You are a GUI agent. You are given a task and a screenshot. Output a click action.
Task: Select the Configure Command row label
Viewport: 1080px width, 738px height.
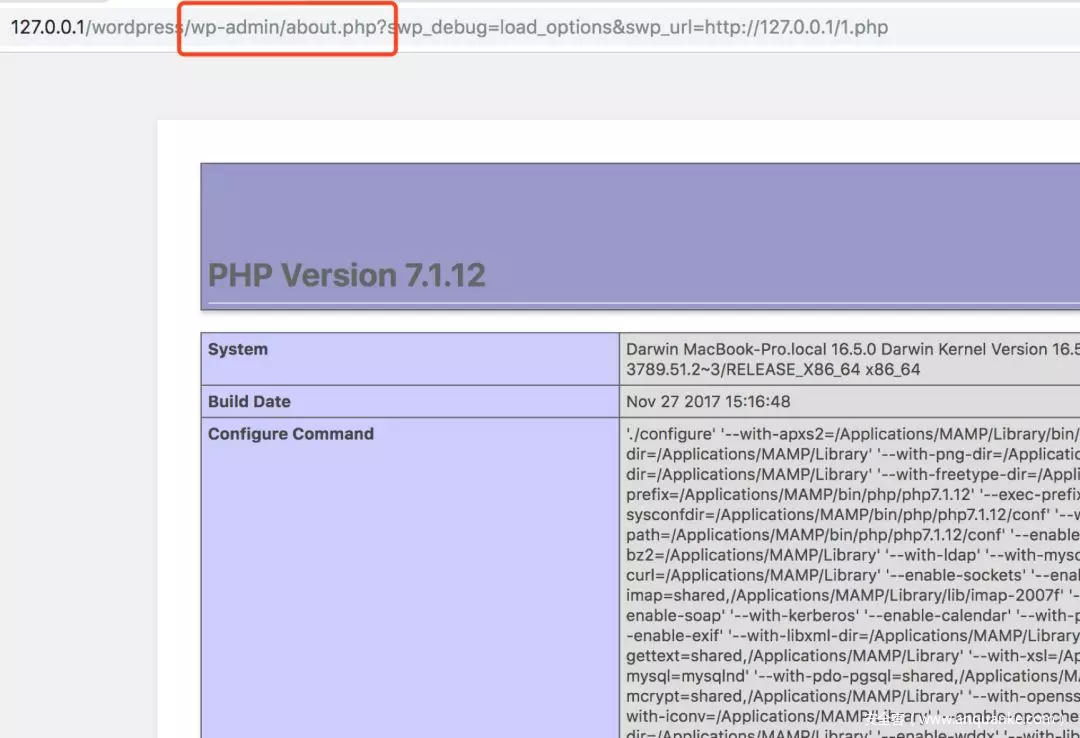click(289, 433)
